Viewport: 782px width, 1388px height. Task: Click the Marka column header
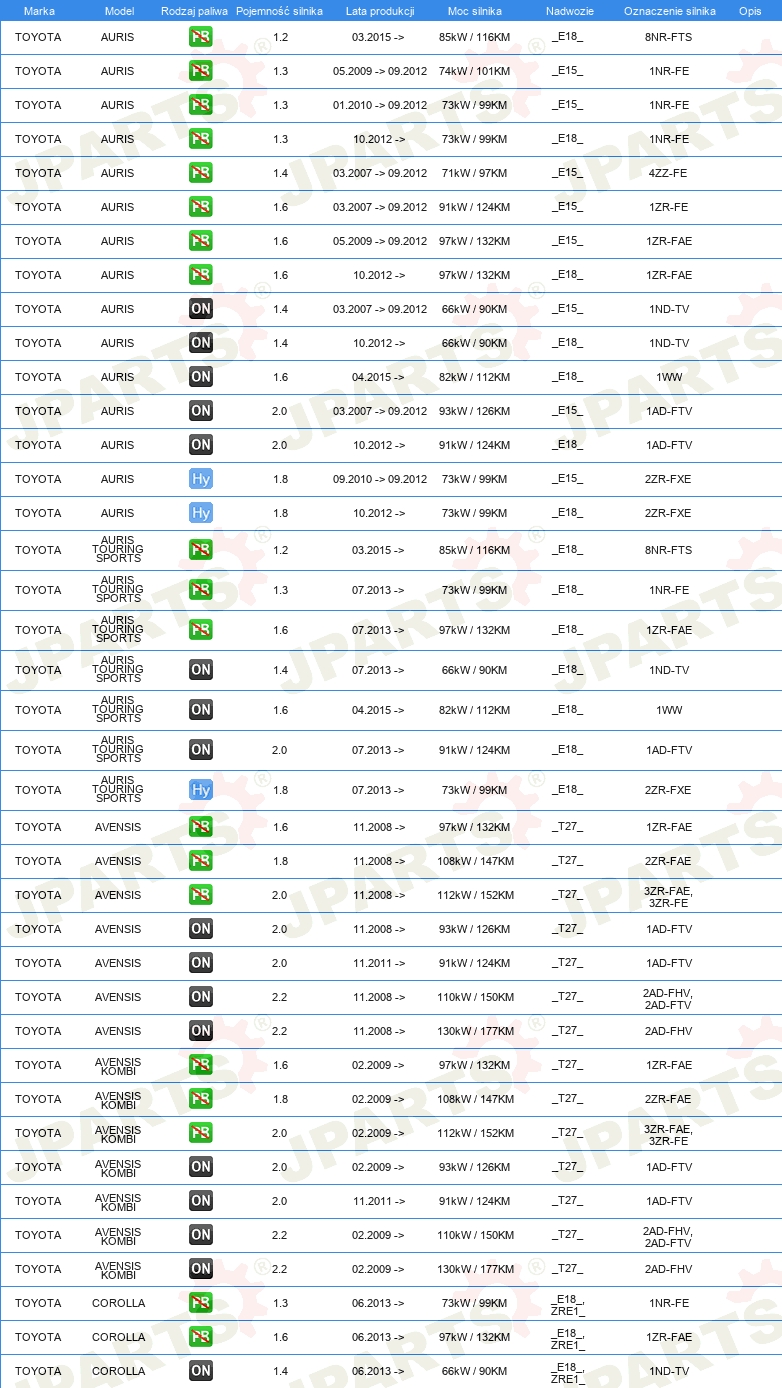[x=39, y=11]
